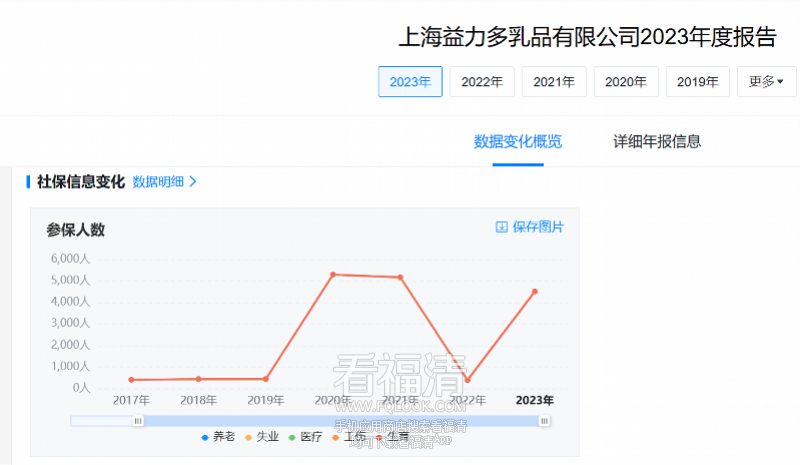Image resolution: width=800 pixels, height=465 pixels.
Task: Toggle the 失业 legend series
Action: coord(262,437)
